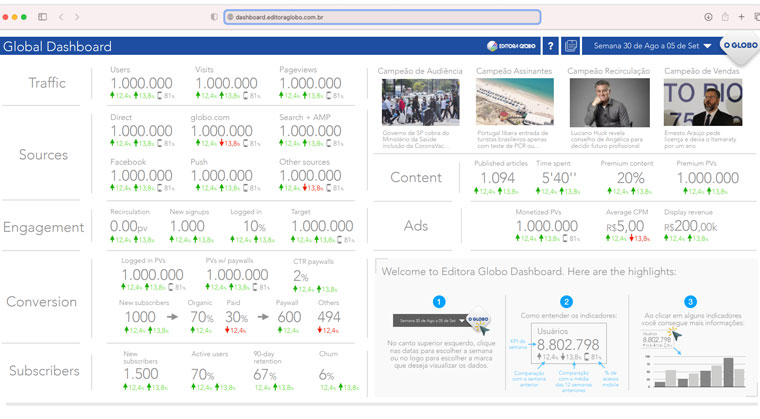Click the New subscribers 1000 value in Conversion
760x419 pixels.
pos(140,317)
